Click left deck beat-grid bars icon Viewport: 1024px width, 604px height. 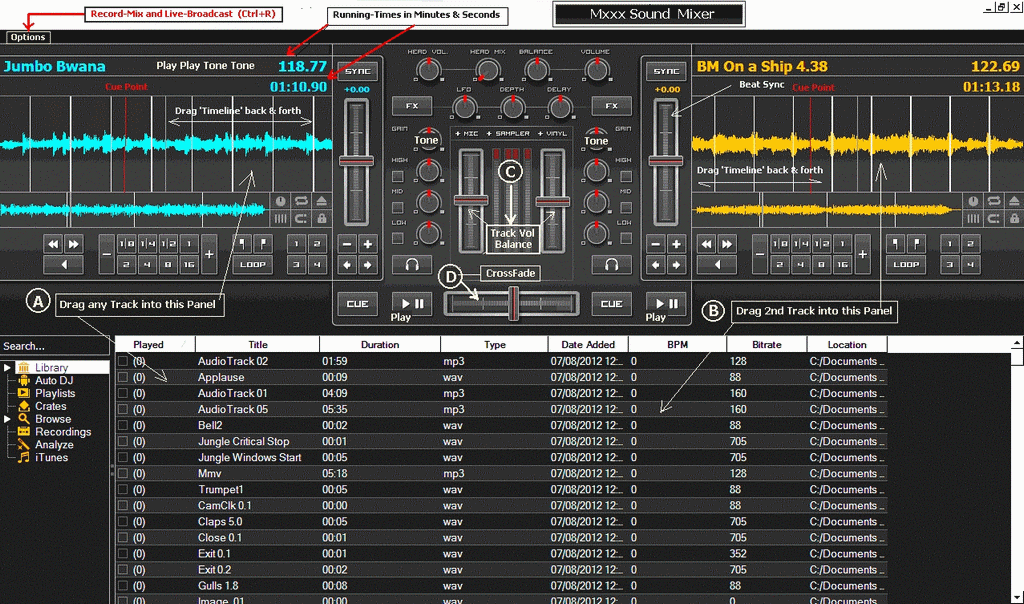tap(280, 219)
